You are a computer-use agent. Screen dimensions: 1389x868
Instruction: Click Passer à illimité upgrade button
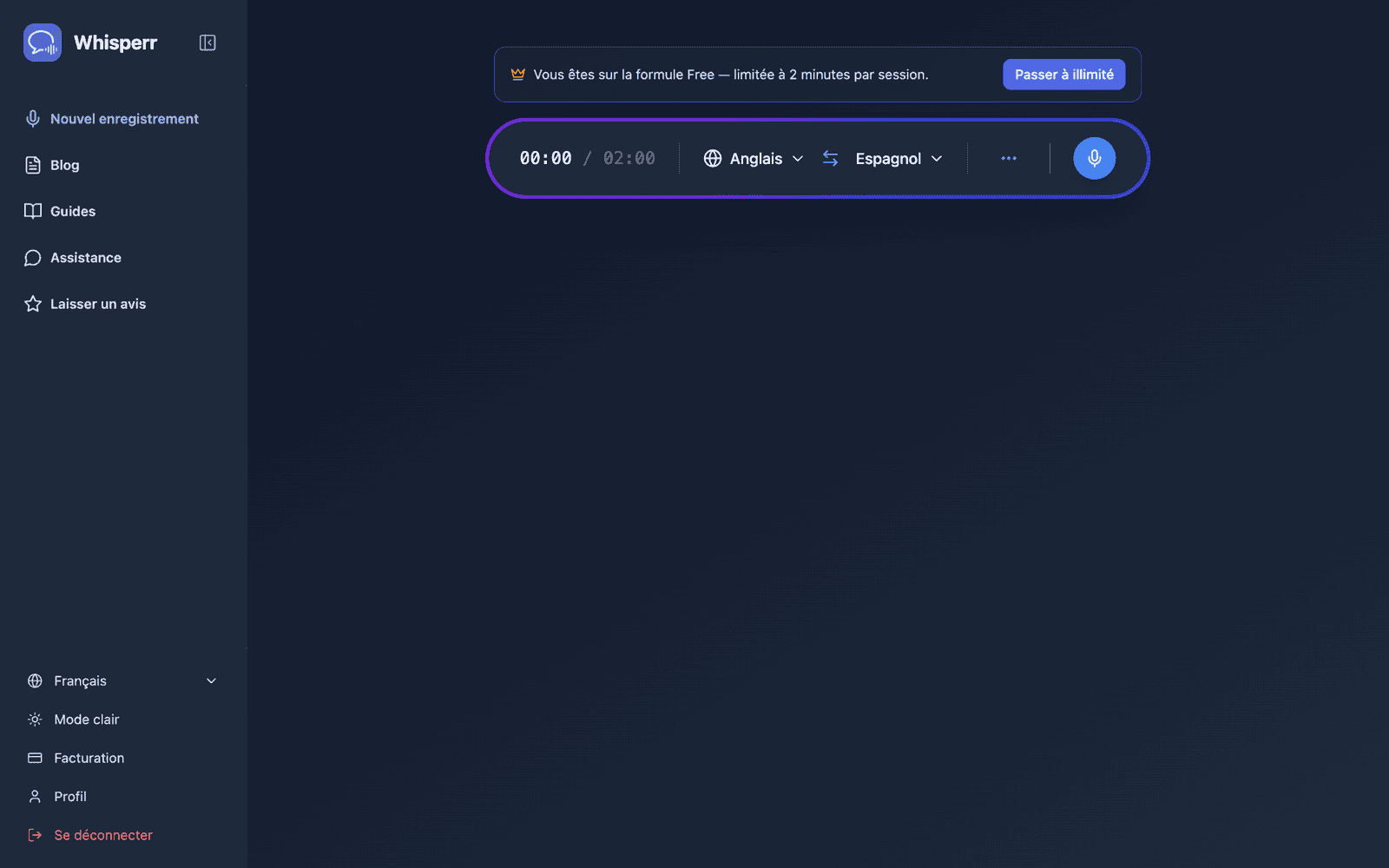[x=1063, y=75]
